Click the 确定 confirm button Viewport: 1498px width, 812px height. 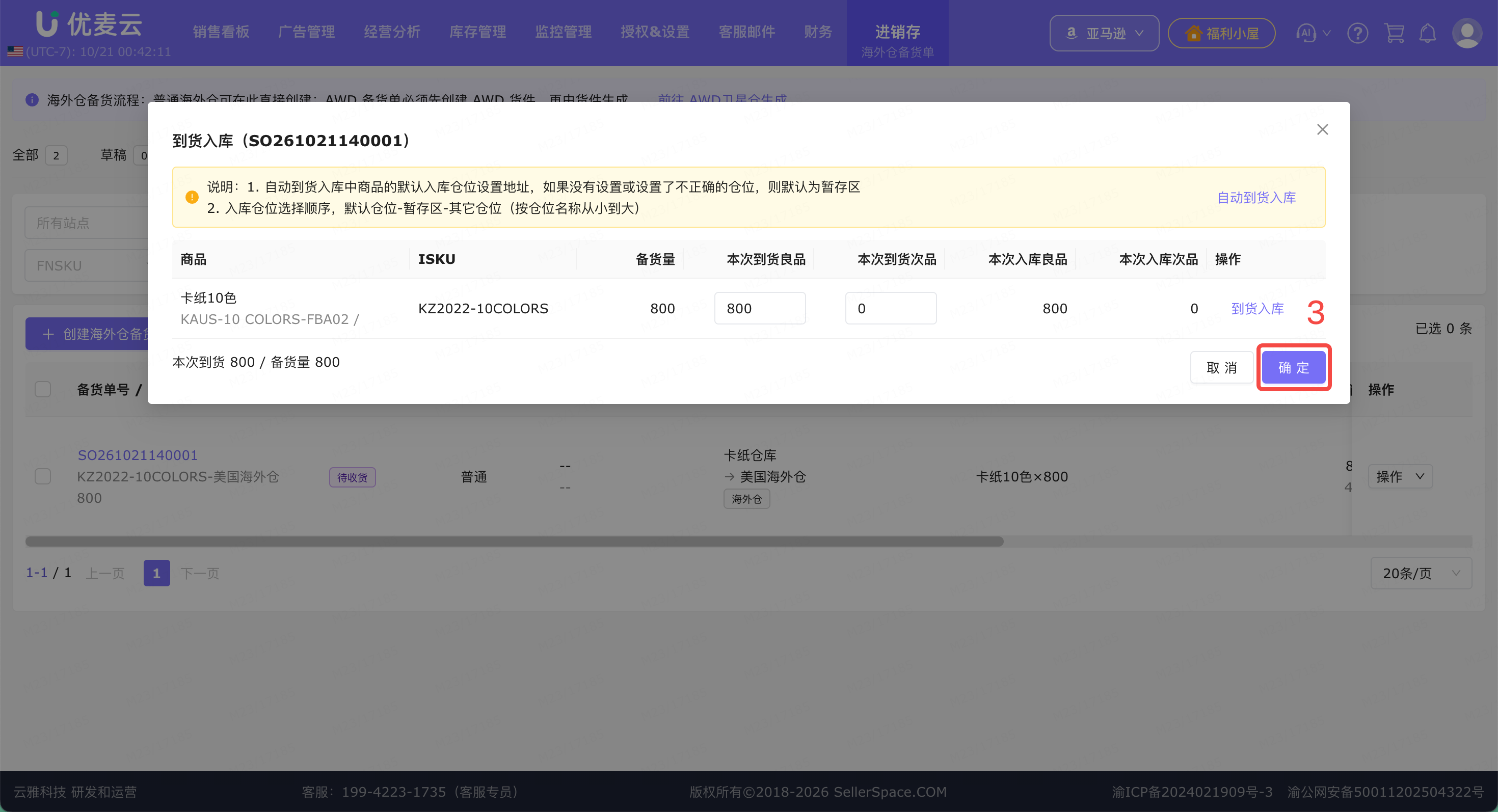[1293, 367]
